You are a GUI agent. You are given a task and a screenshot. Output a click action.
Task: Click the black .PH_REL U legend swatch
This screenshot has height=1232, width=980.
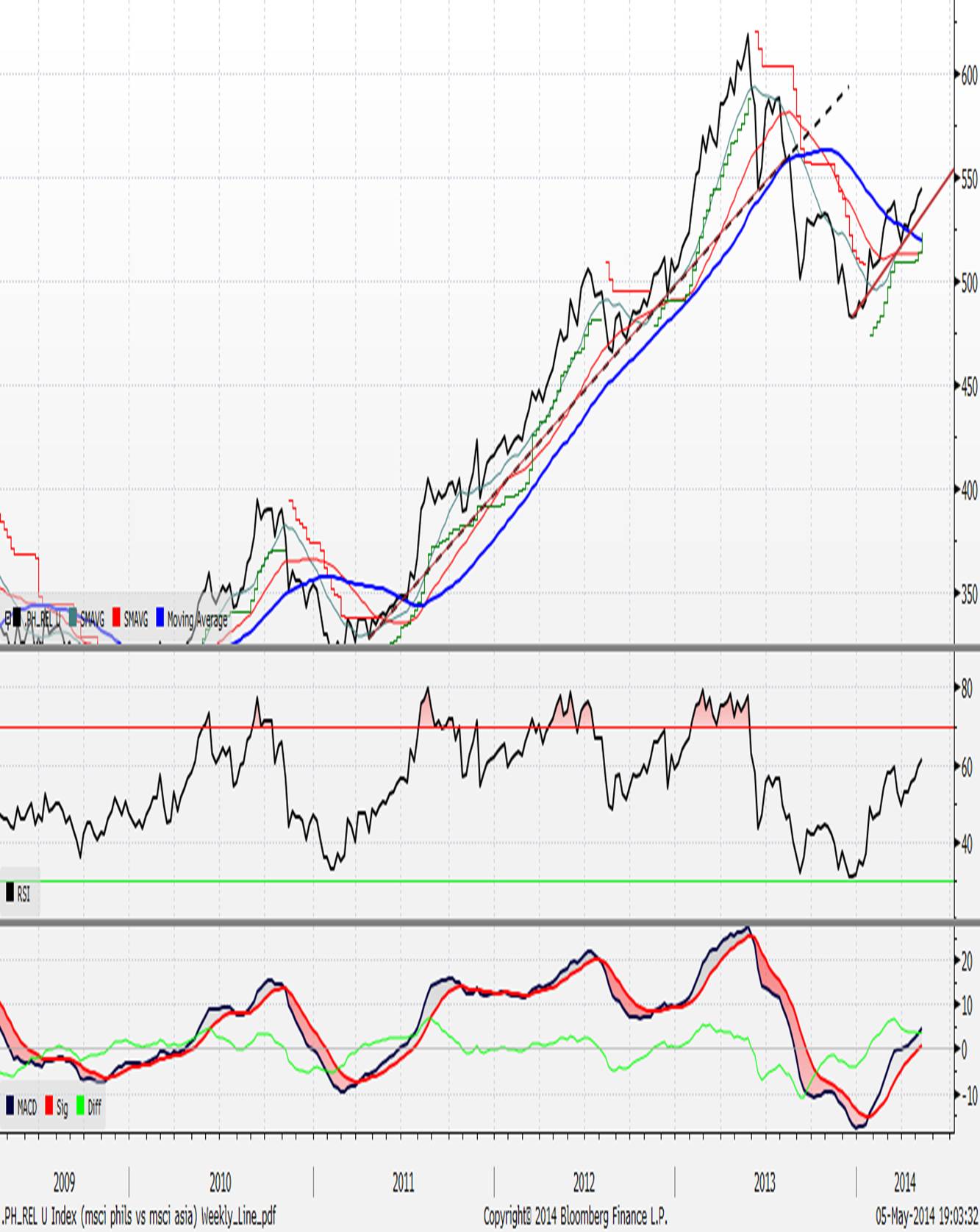[x=17, y=619]
